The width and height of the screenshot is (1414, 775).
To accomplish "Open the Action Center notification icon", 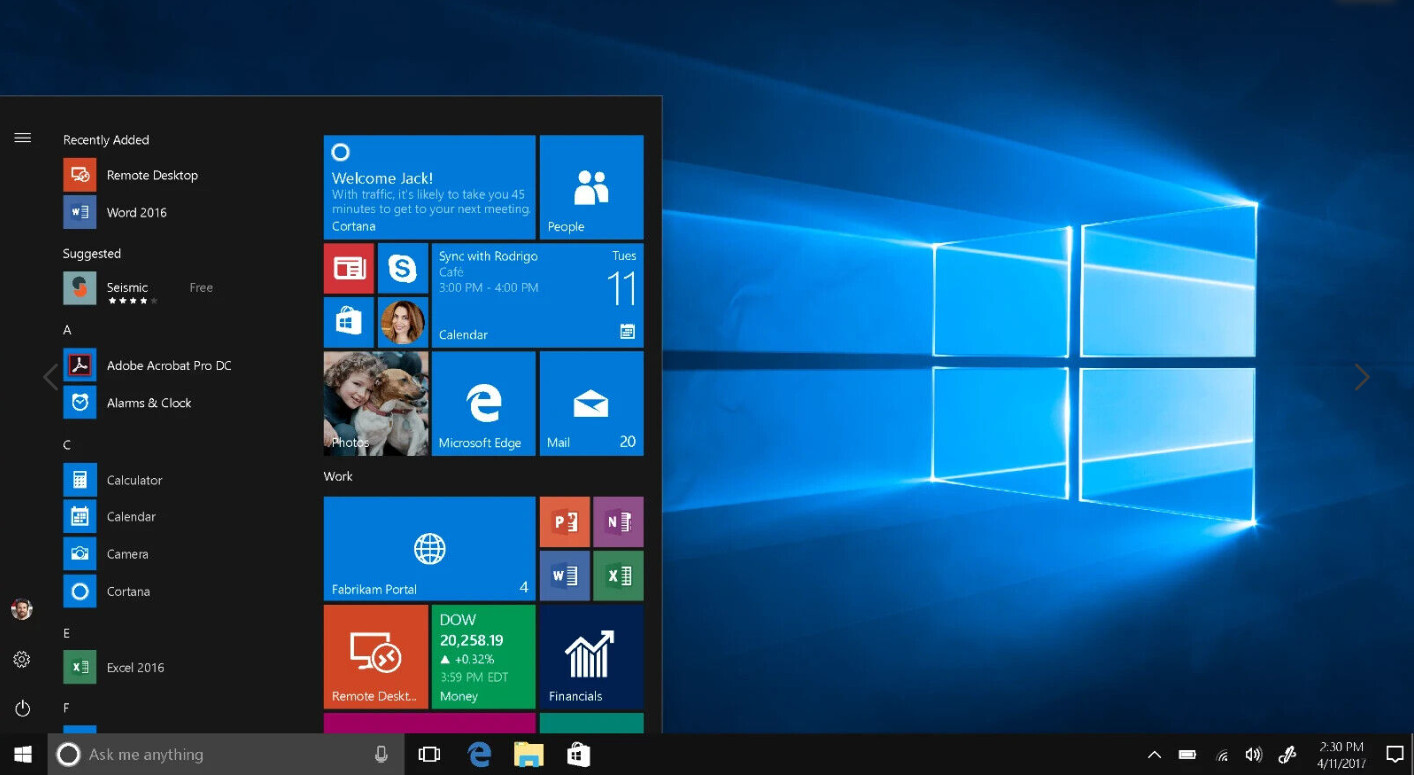I will [1395, 755].
